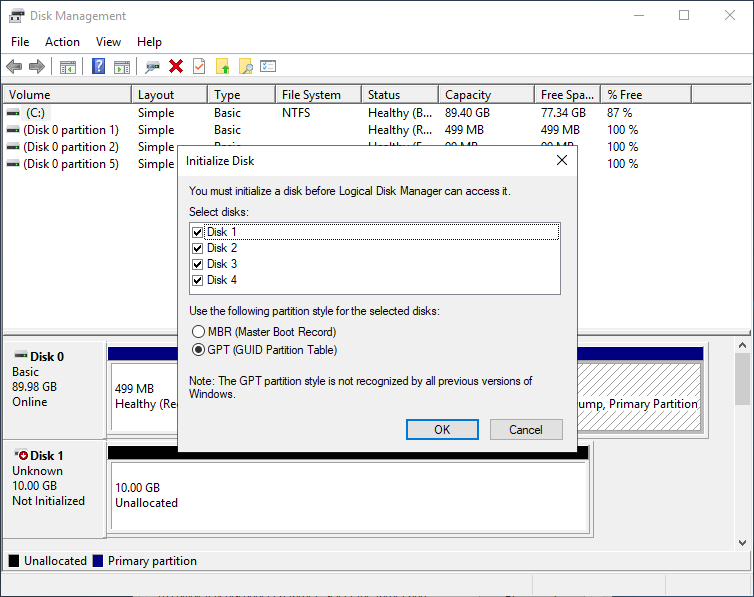Sort volumes by the Capacity column header
This screenshot has height=597, width=754.
click(468, 95)
